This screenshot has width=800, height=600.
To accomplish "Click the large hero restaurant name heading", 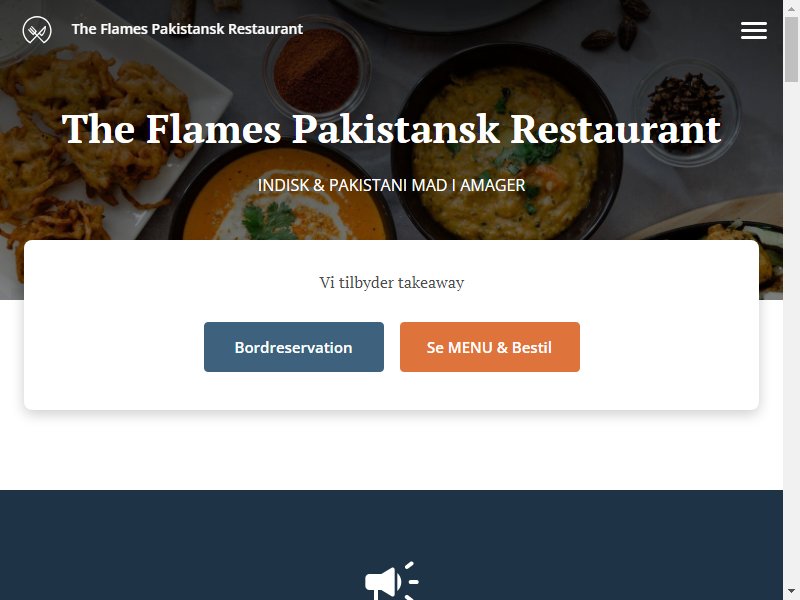I will pyautogui.click(x=391, y=129).
